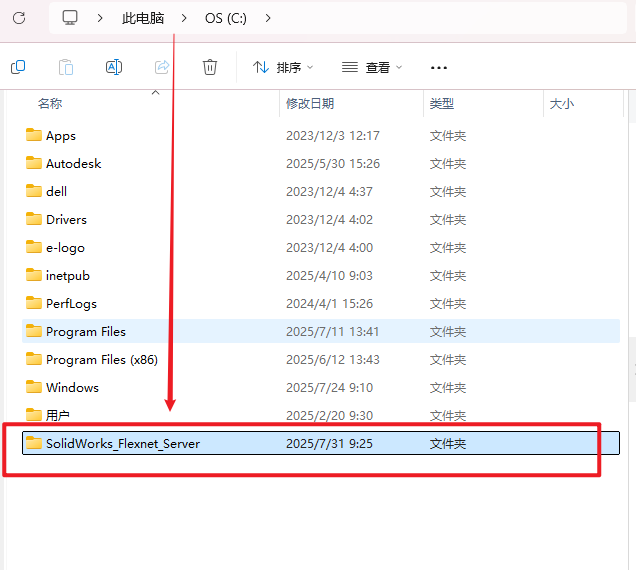Image resolution: width=636 pixels, height=570 pixels.
Task: Click the Rename toolbar icon
Action: tap(114, 67)
